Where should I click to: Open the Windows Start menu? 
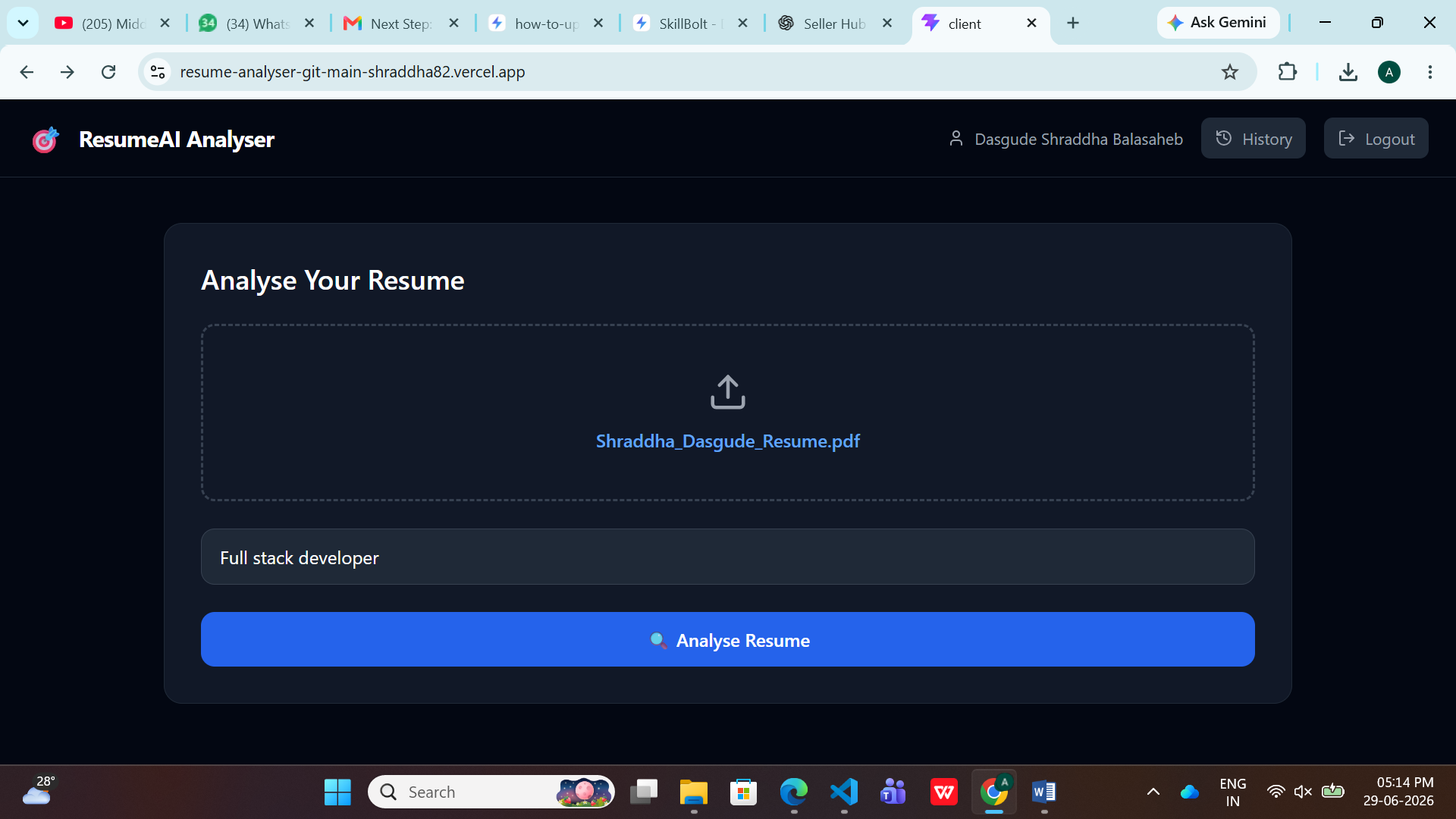(337, 792)
